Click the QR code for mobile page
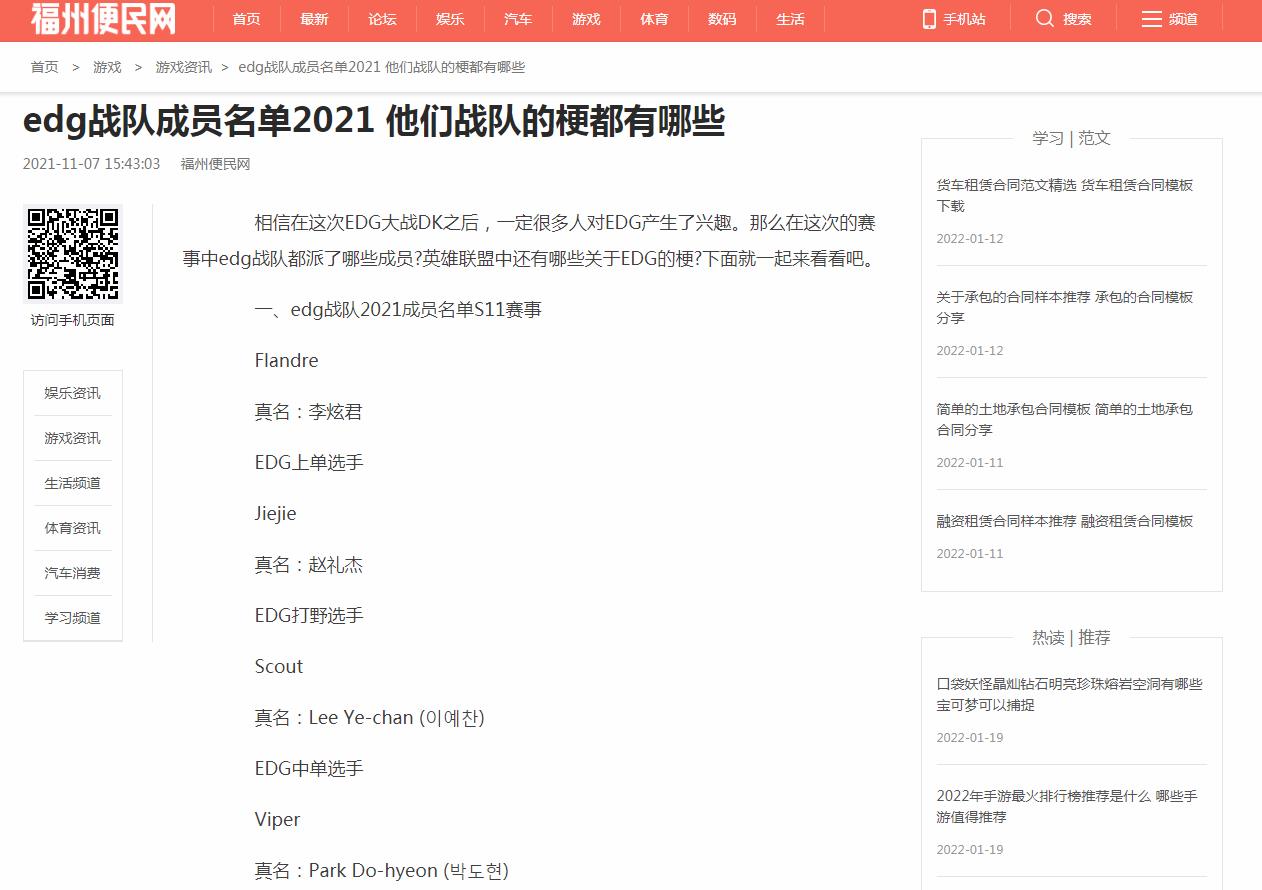 click(x=73, y=254)
